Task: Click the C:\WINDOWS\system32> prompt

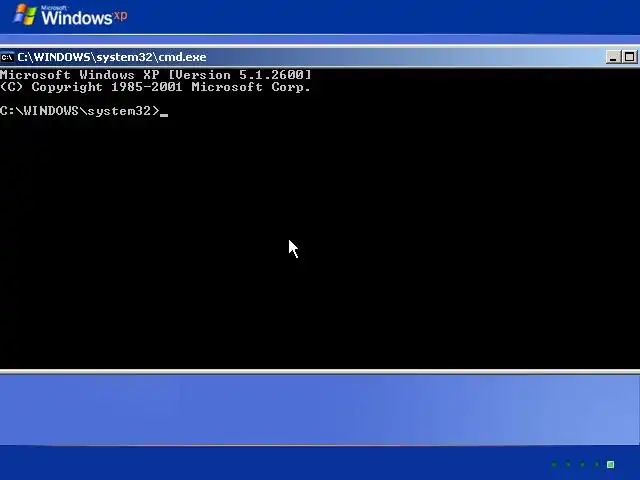Action: point(80,111)
